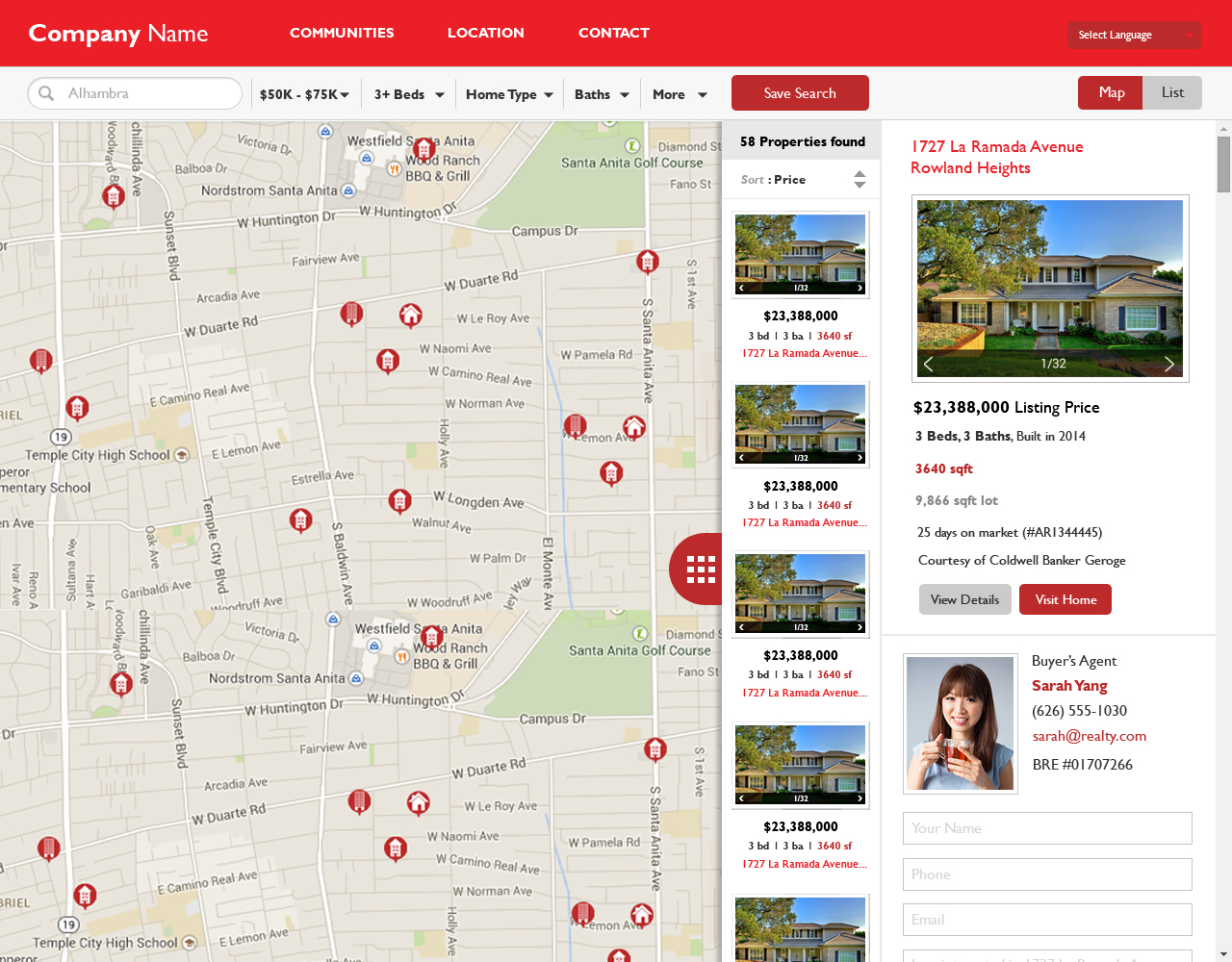
Task: Open the COMMUNITIES menu item
Action: coord(342,33)
